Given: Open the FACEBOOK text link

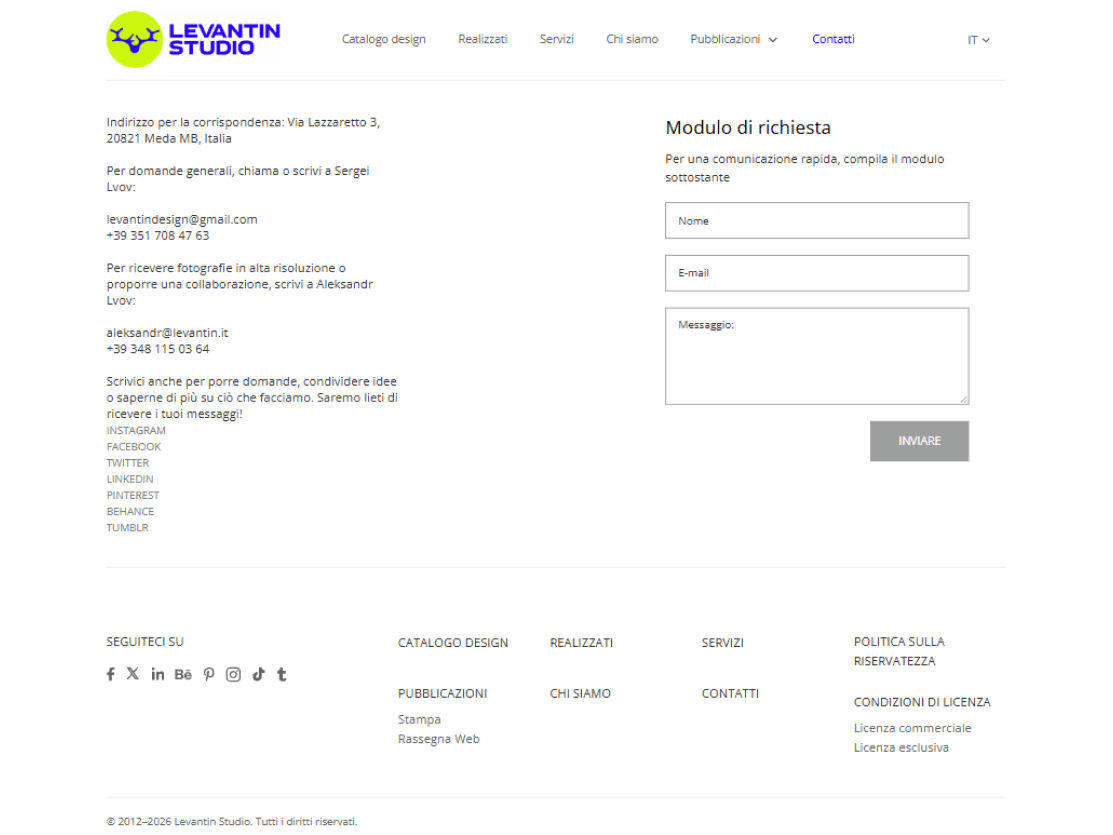Looking at the screenshot, I should click(x=133, y=447).
